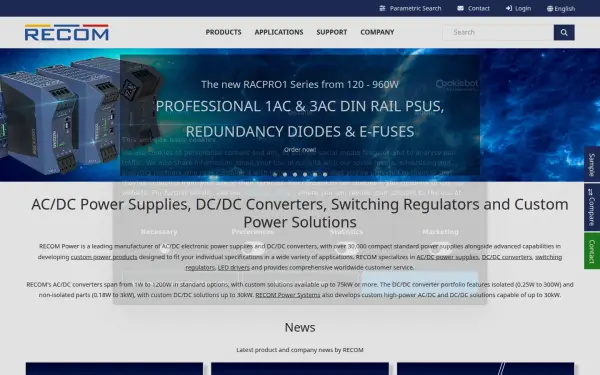Viewport: 600px width, 375px height.
Task: Follow the 'custom power products' link
Action: pos(104,257)
